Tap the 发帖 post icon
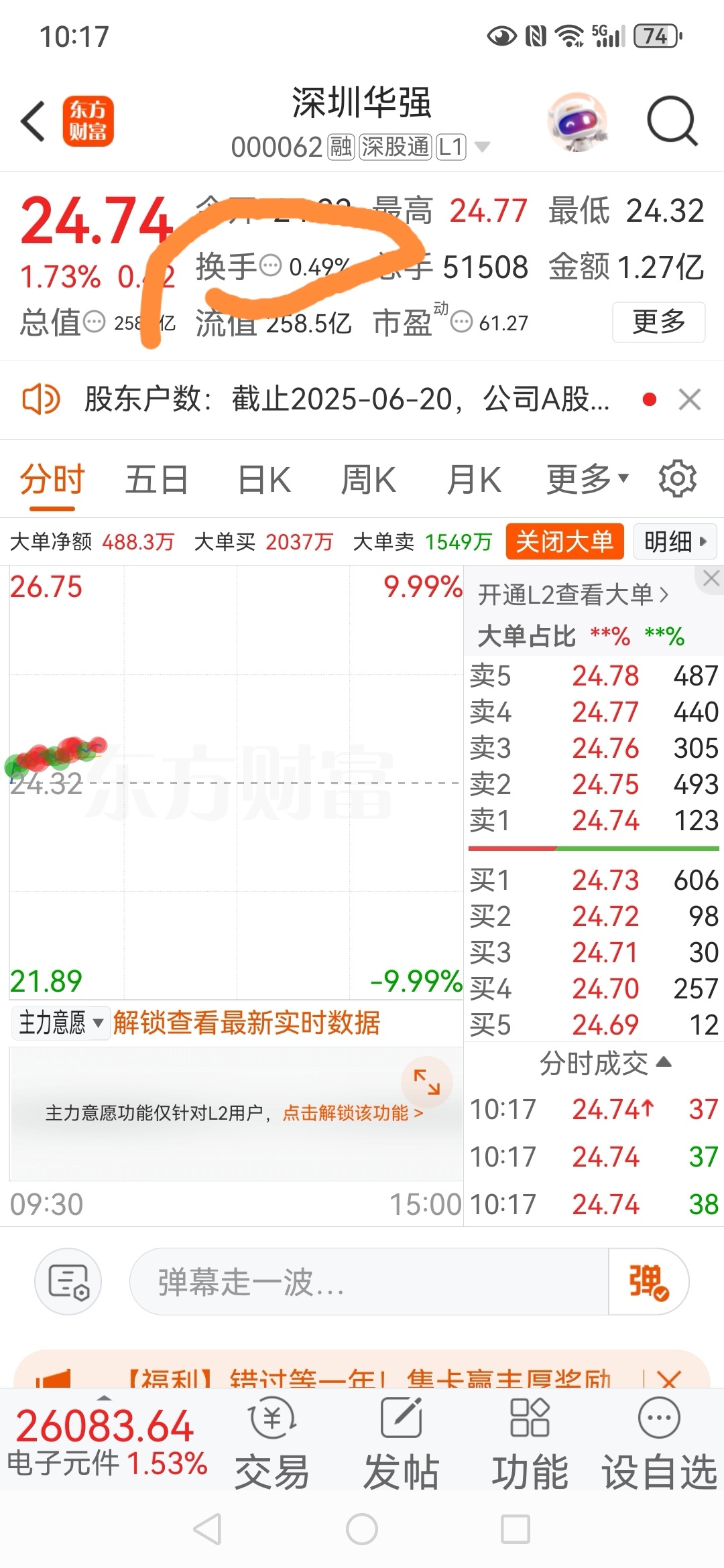Screen dimensions: 724x1568 401,1443
